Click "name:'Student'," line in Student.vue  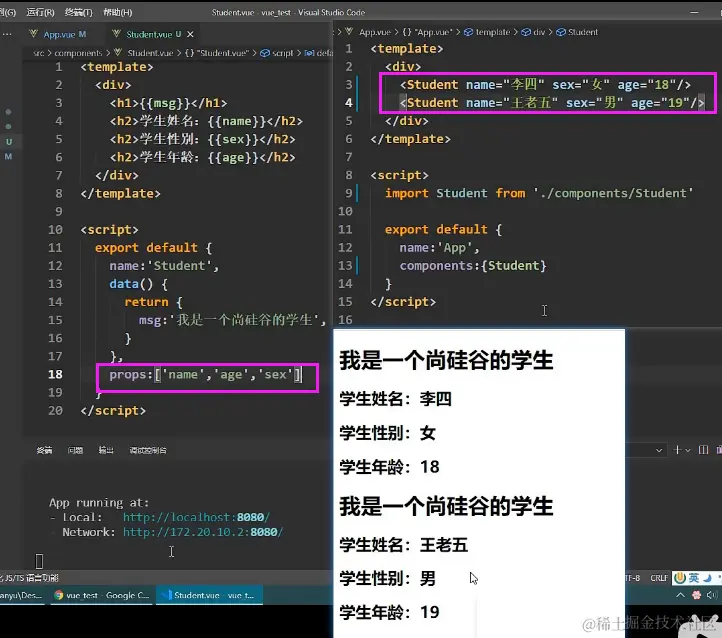[x=164, y=266]
